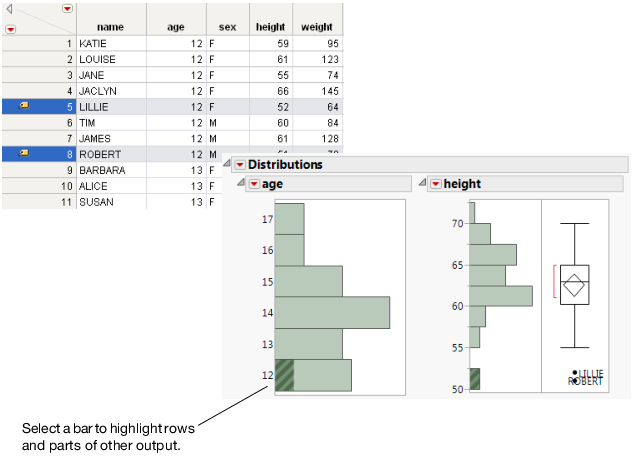This screenshot has height=462, width=634.
Task: Collapse the Distributions outline with gray triangle
Action: (x=228, y=165)
